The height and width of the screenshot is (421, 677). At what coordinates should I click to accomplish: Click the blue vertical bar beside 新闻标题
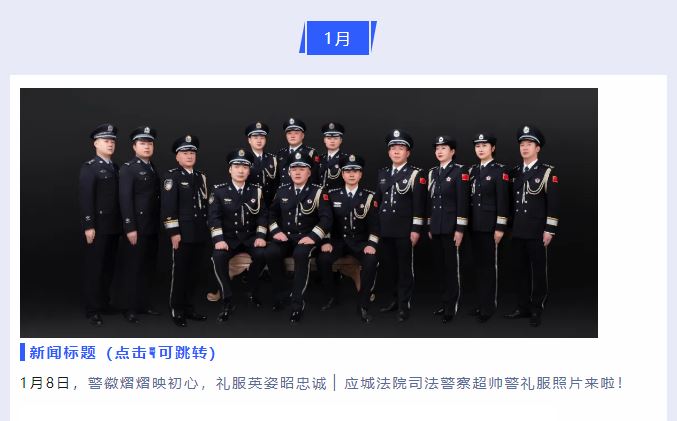pyautogui.click(x=22, y=352)
